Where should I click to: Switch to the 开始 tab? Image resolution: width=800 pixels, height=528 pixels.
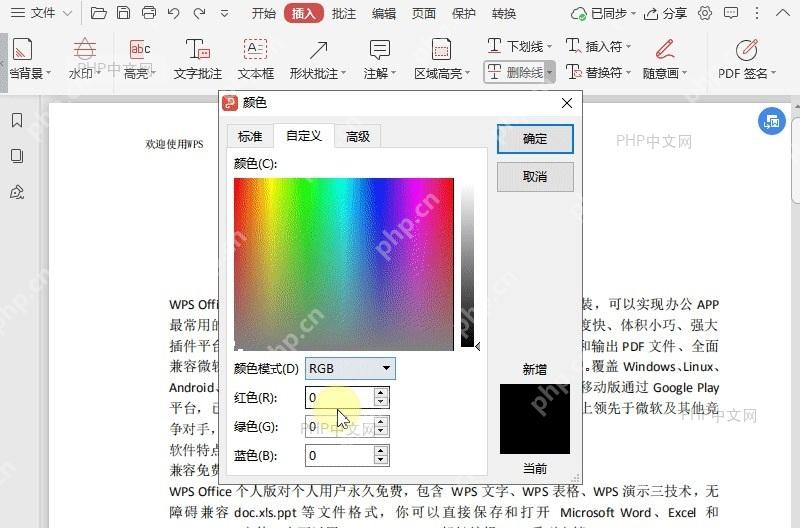pos(263,13)
